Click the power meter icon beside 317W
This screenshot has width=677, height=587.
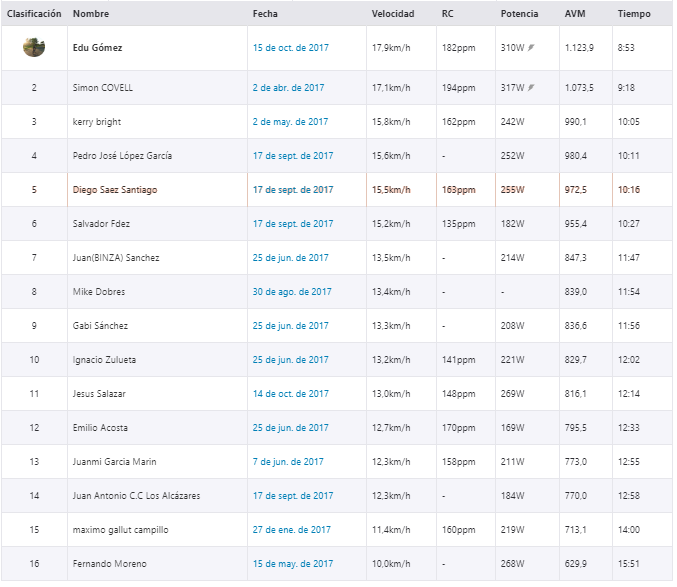[531, 88]
